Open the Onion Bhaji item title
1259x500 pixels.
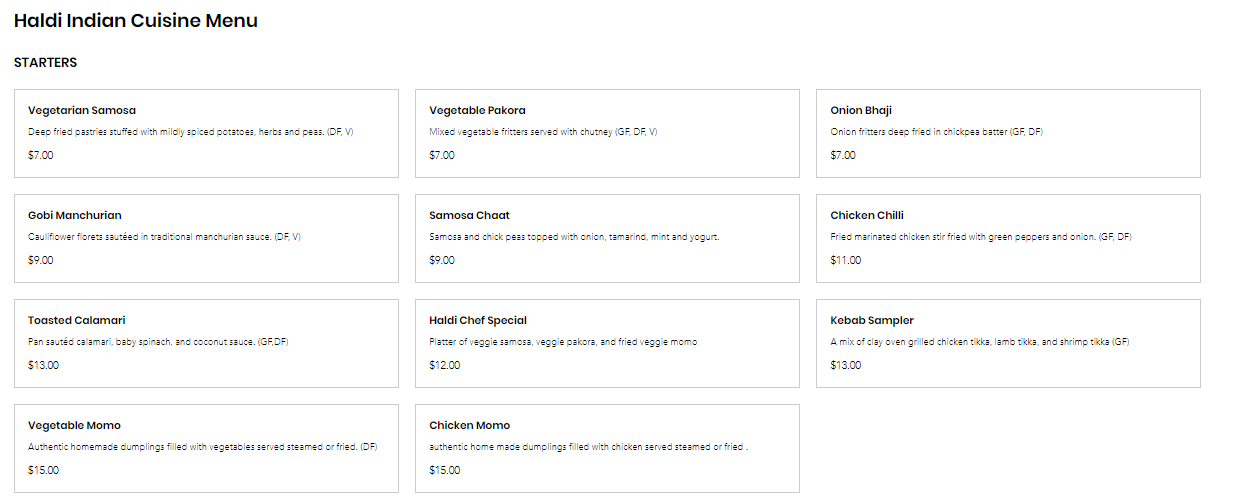(x=861, y=110)
